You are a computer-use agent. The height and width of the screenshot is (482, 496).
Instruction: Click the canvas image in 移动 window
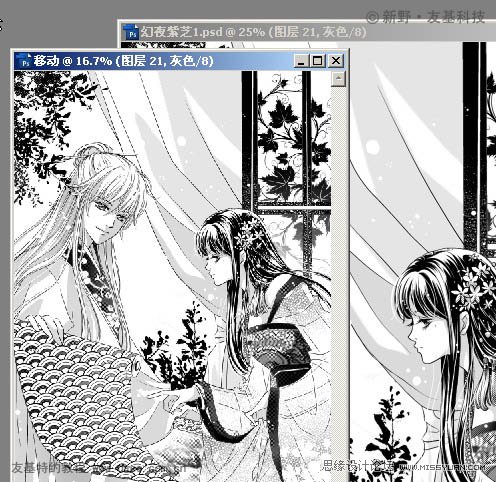pyautogui.click(x=173, y=276)
